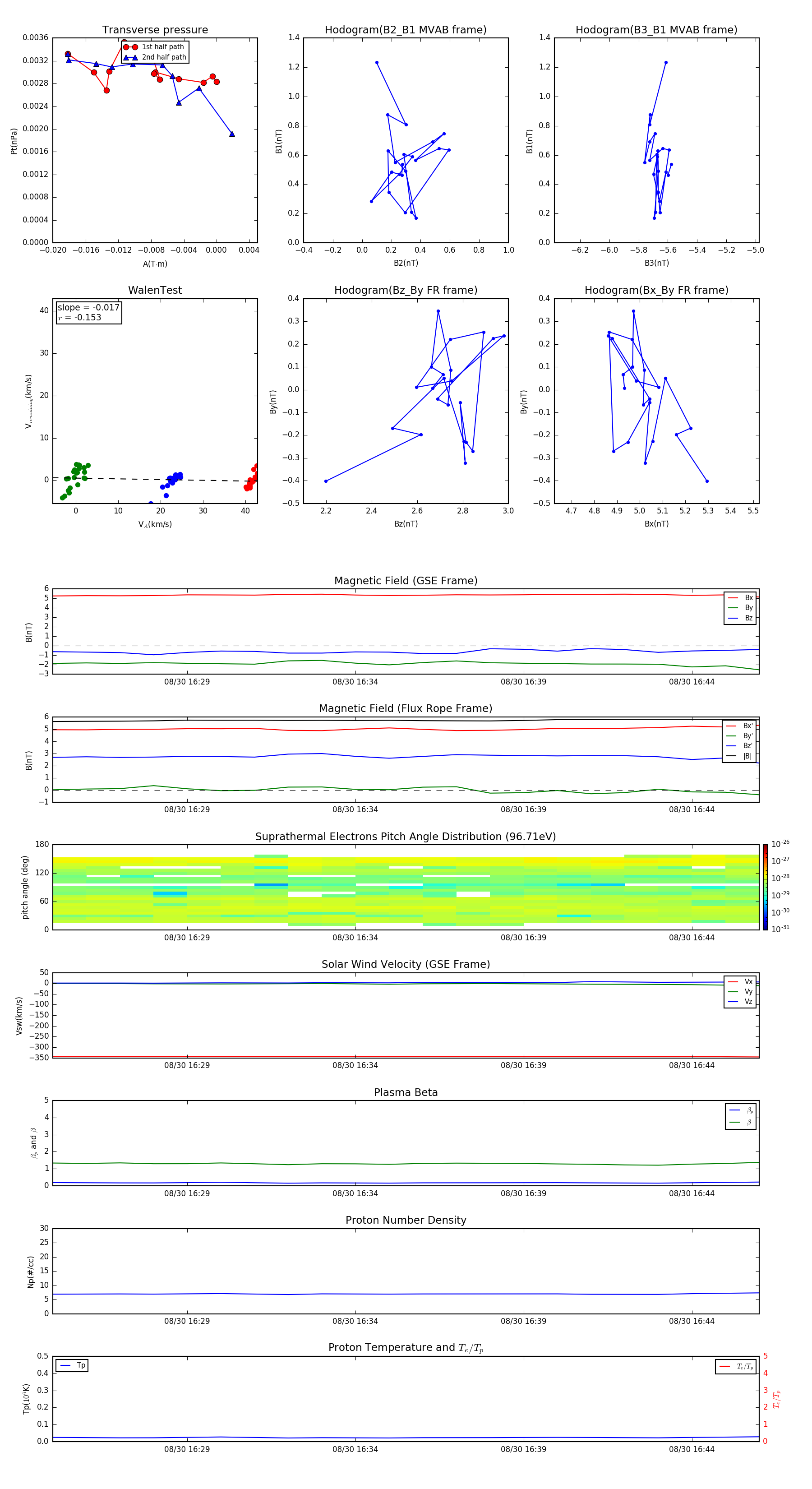Click the 'Bx(nT)' x-axis label
812x1489 pixels.
[656, 524]
